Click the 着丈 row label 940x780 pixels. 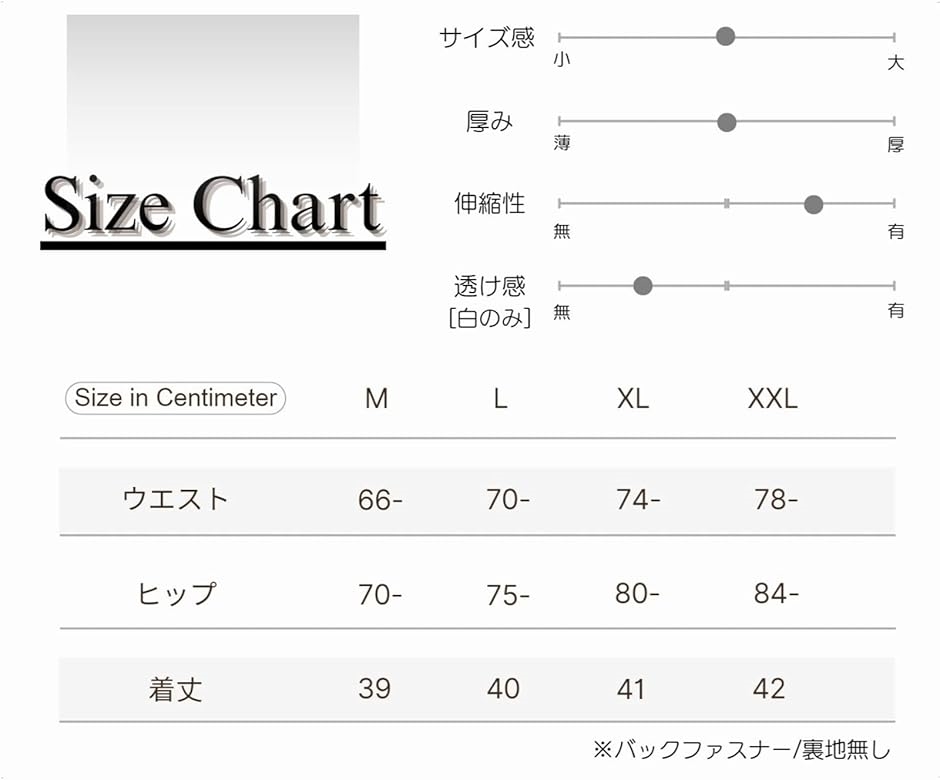click(176, 689)
